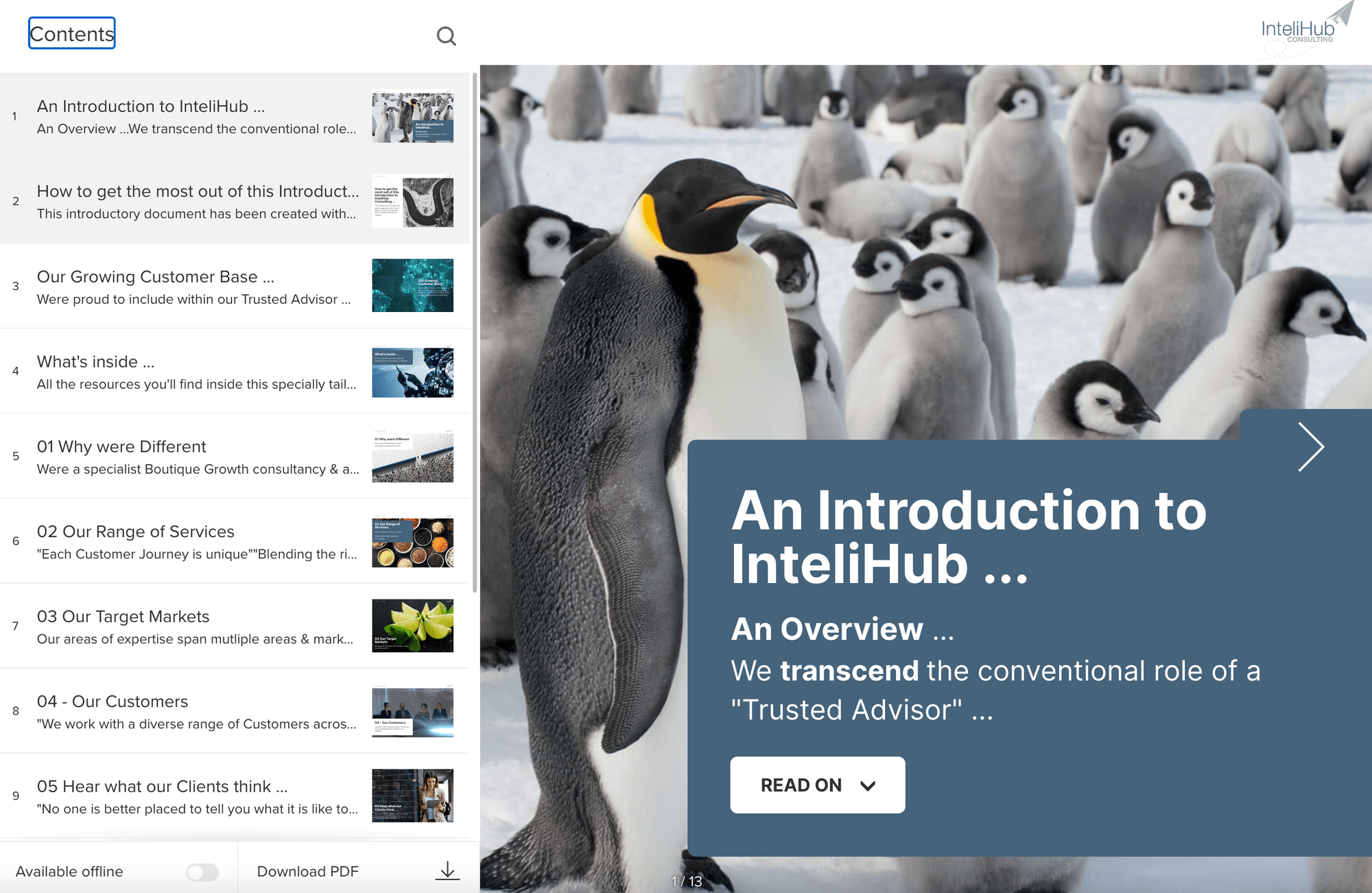Open the search magnifier icon
The height and width of the screenshot is (893, 1372).
(x=447, y=36)
